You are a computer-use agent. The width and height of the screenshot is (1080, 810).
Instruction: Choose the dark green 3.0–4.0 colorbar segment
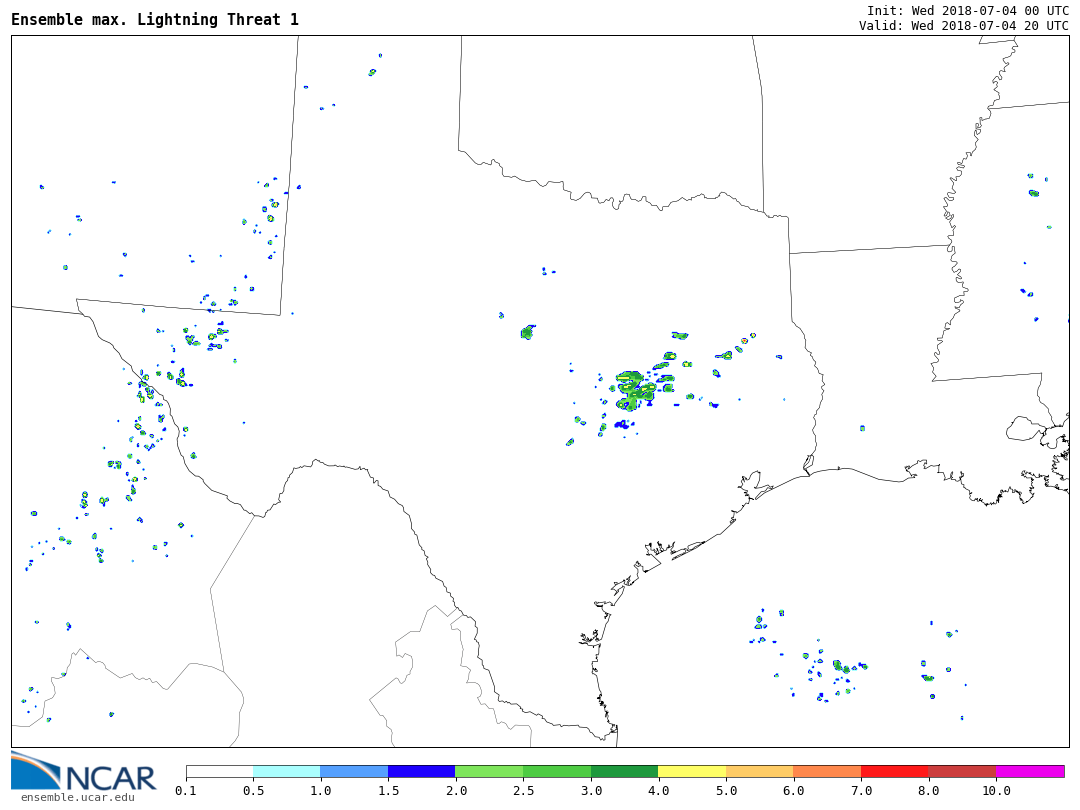point(624,772)
